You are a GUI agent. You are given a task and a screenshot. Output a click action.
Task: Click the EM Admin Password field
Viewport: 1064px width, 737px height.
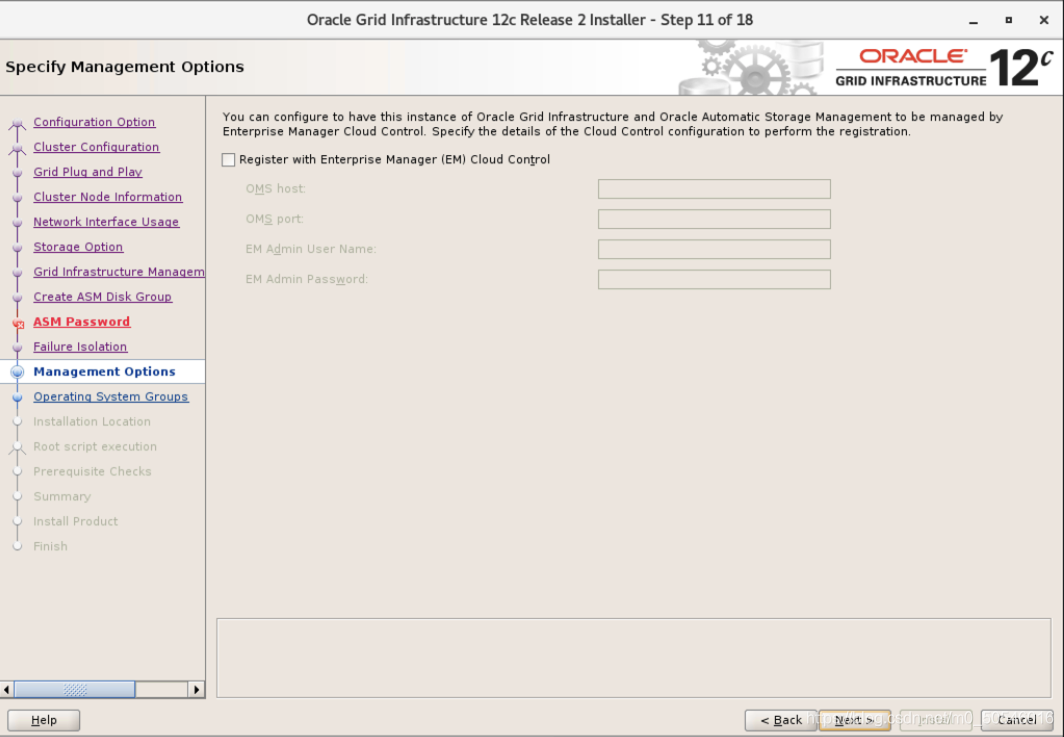714,279
